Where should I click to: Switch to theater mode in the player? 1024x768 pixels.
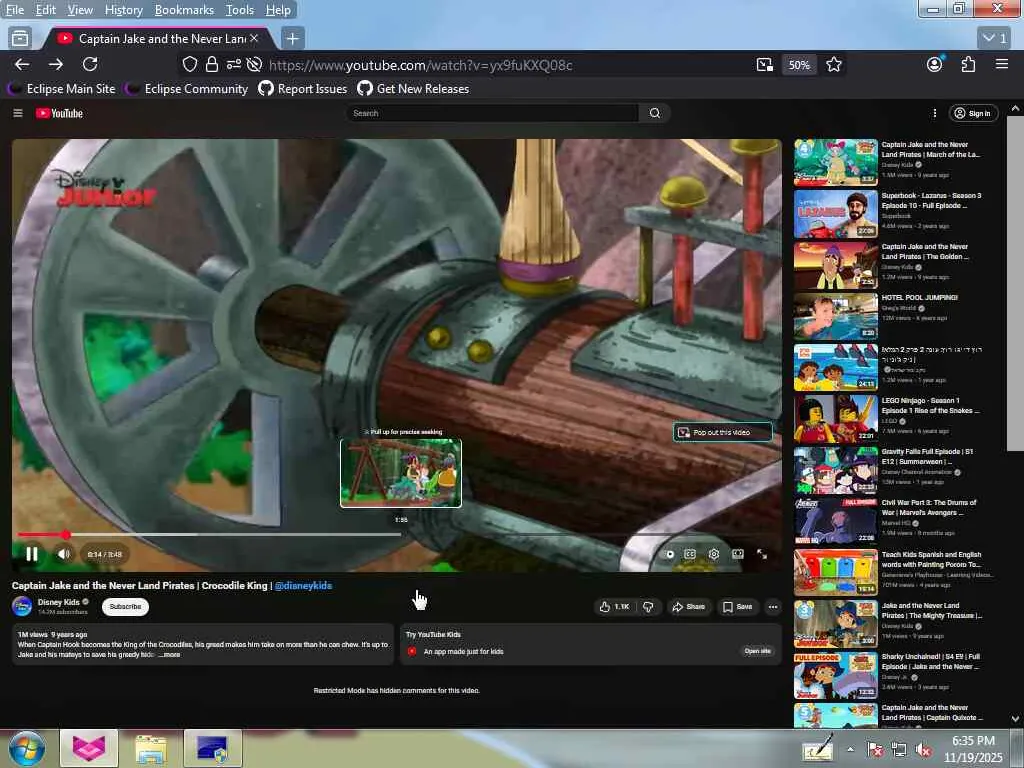tap(738, 554)
